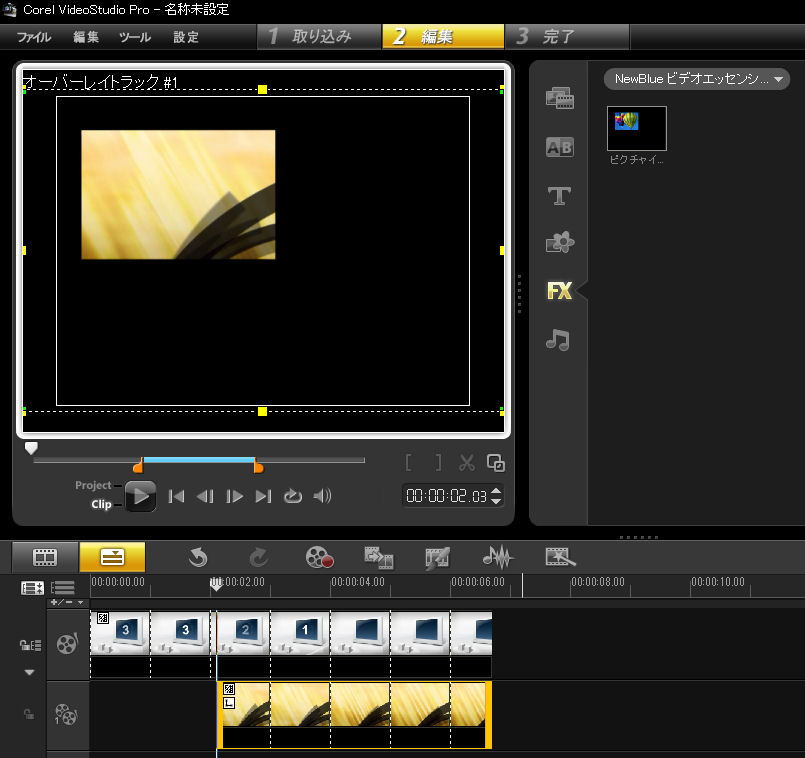Set mark-out bracket
The width and height of the screenshot is (805, 758).
[x=438, y=463]
